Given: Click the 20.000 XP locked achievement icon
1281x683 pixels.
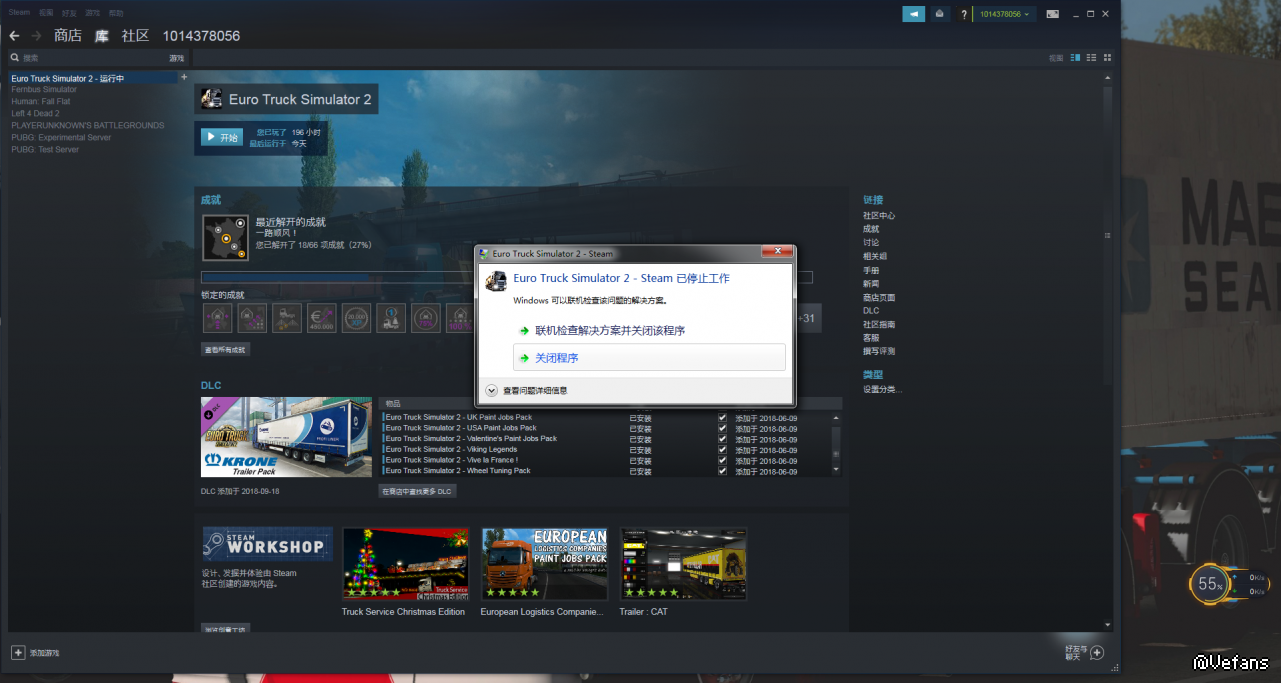Looking at the screenshot, I should pos(356,318).
